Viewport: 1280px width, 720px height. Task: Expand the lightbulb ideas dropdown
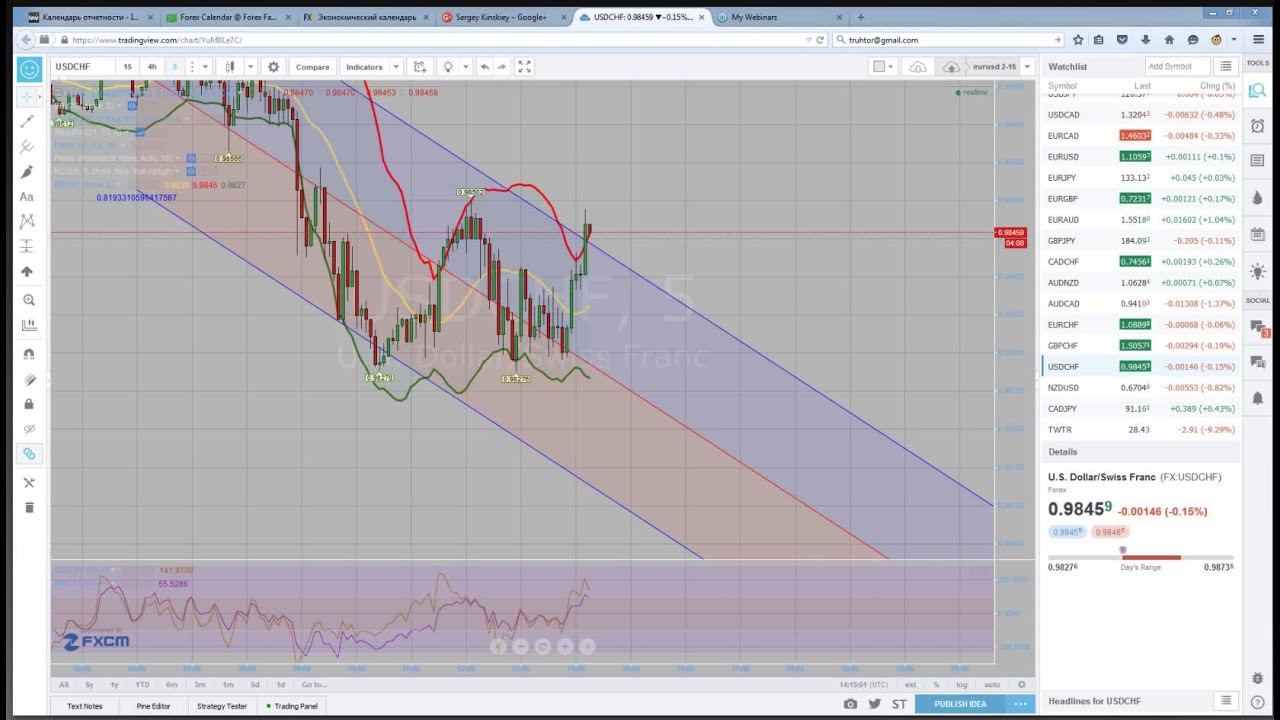coord(465,67)
